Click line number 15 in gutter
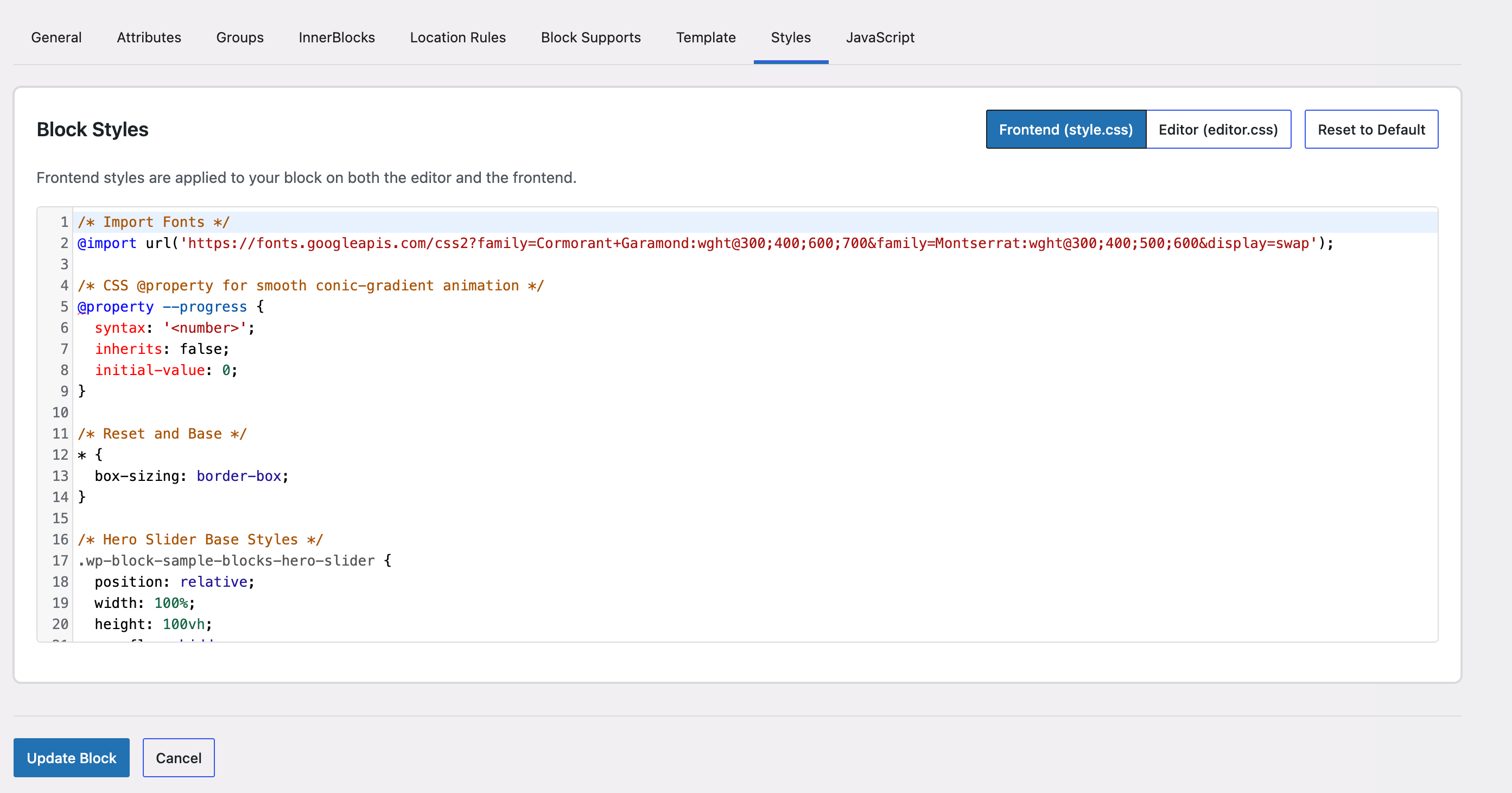Screen dimensions: 1512x793 point(60,518)
